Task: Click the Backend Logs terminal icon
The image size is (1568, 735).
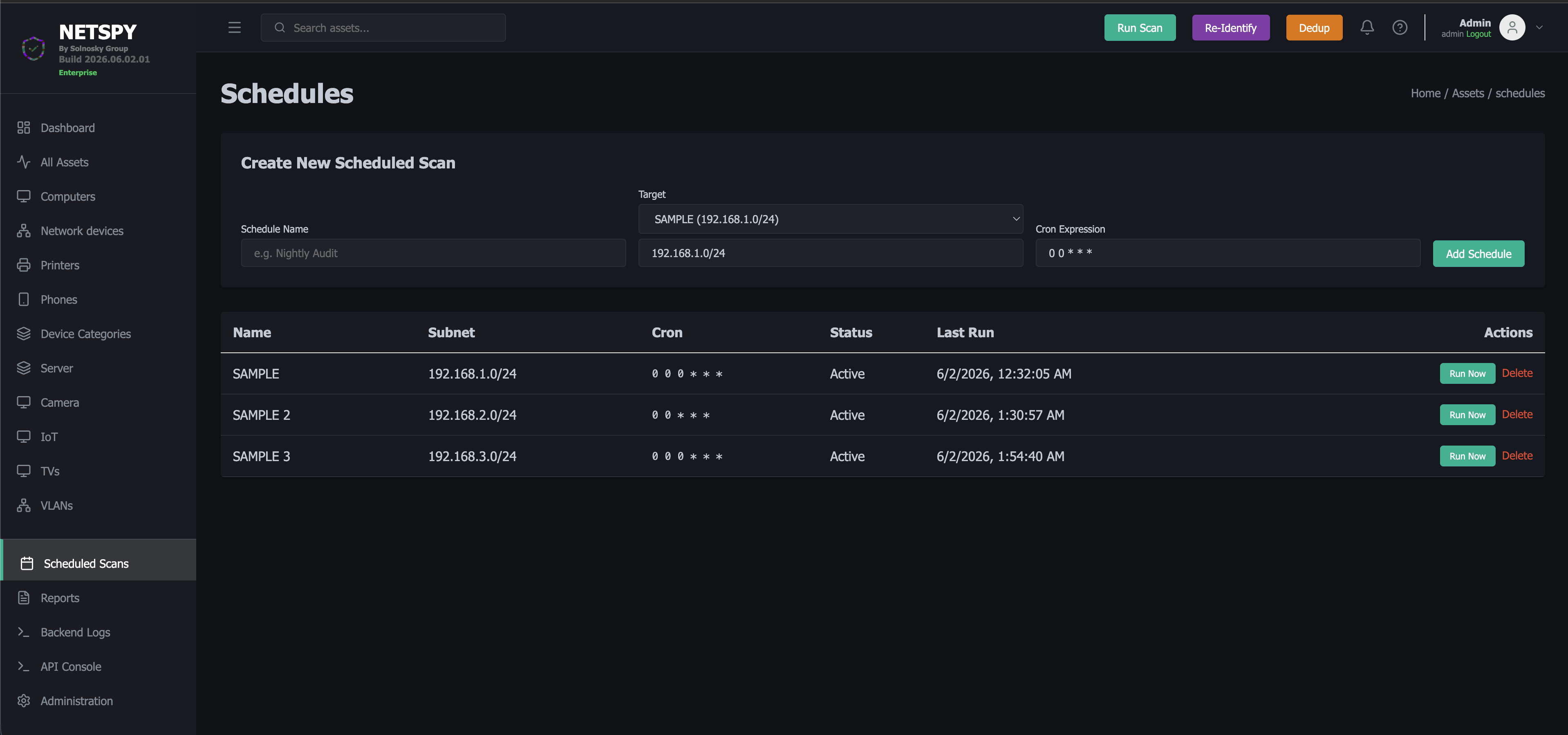Action: click(x=24, y=632)
